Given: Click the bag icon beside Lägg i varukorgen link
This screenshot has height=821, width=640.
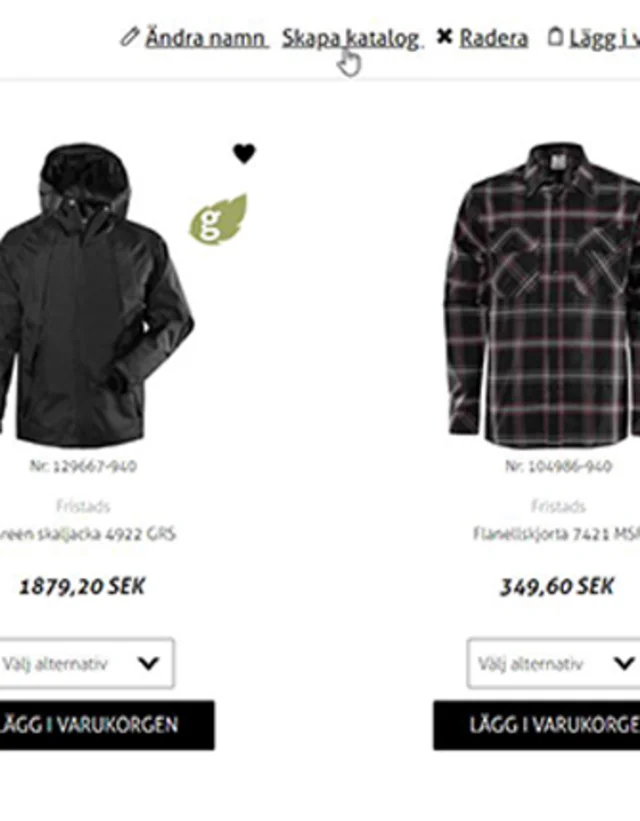Looking at the screenshot, I should click(555, 37).
